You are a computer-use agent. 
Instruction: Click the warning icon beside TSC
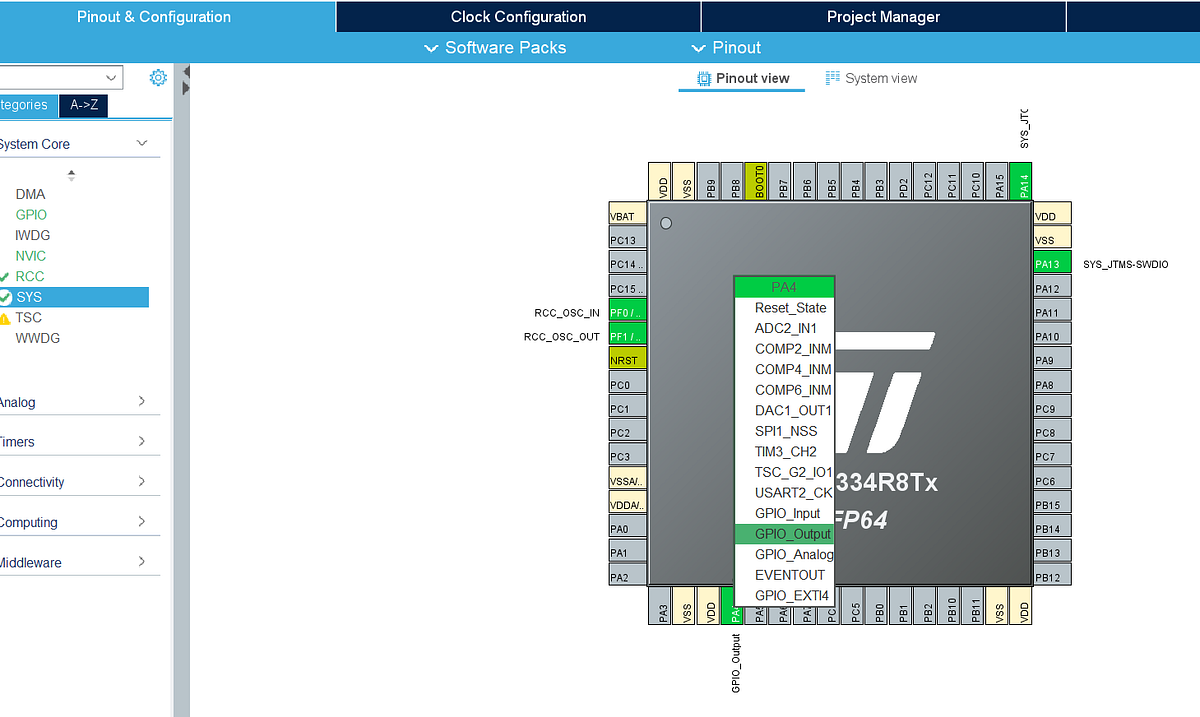click(x=6, y=317)
